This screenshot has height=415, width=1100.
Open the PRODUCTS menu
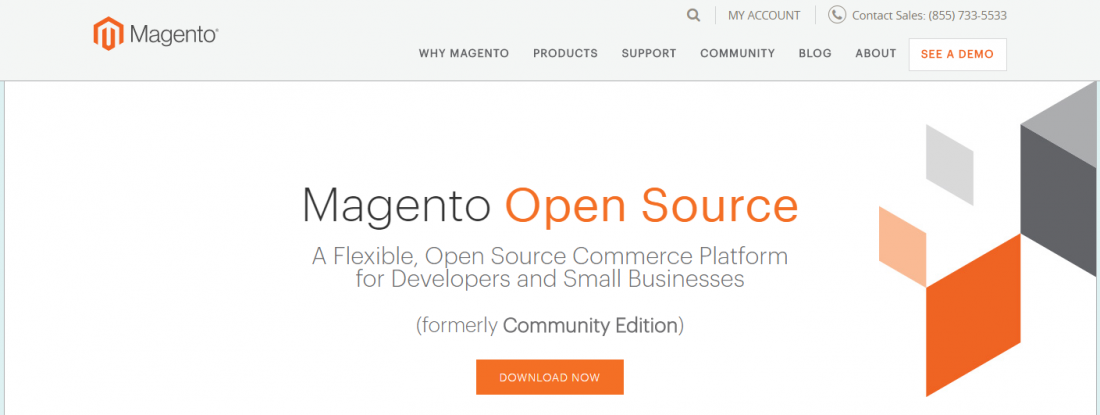tap(565, 53)
